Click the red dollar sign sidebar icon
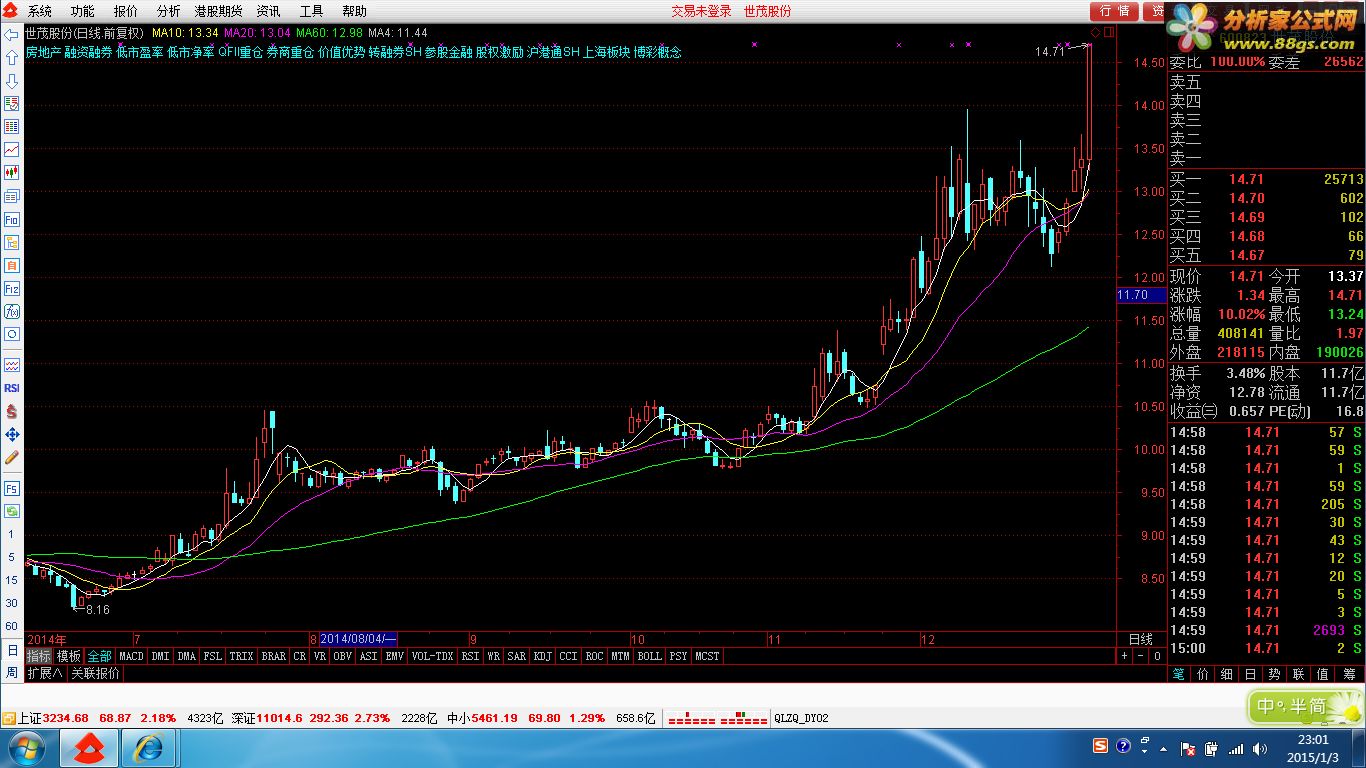Screen dimensions: 1366x768 [12, 411]
